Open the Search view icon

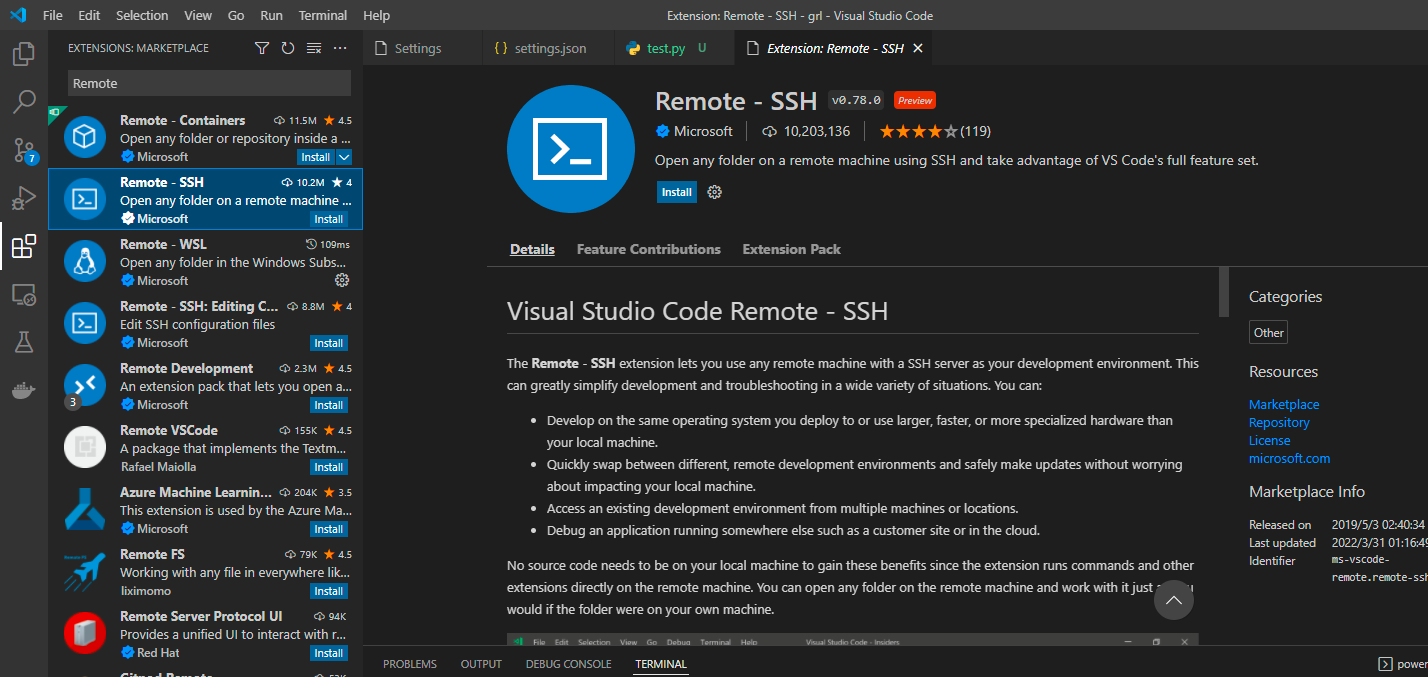pyautogui.click(x=23, y=101)
